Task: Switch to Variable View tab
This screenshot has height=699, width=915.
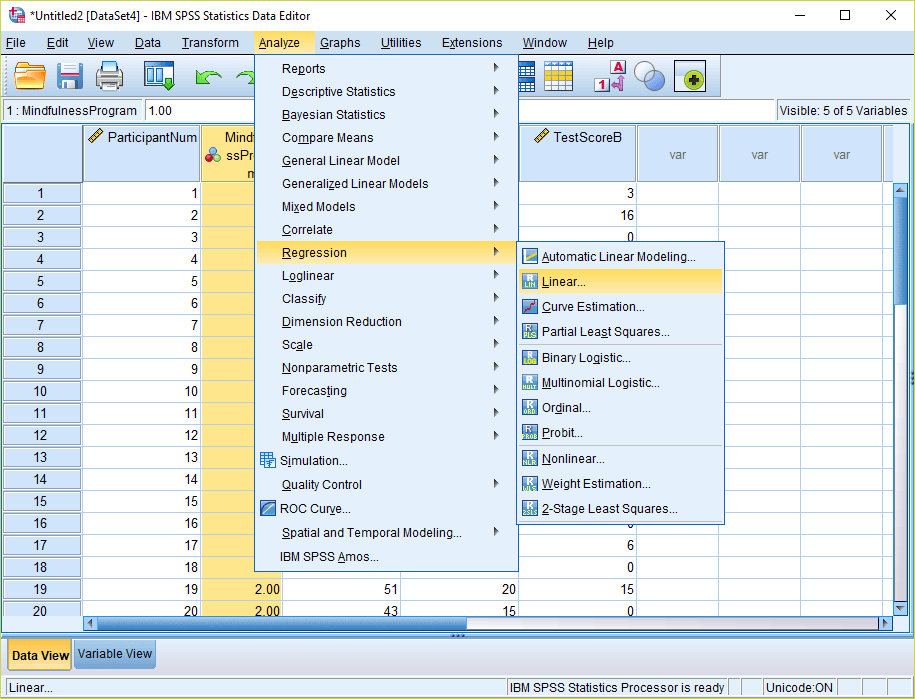Action: tap(115, 654)
